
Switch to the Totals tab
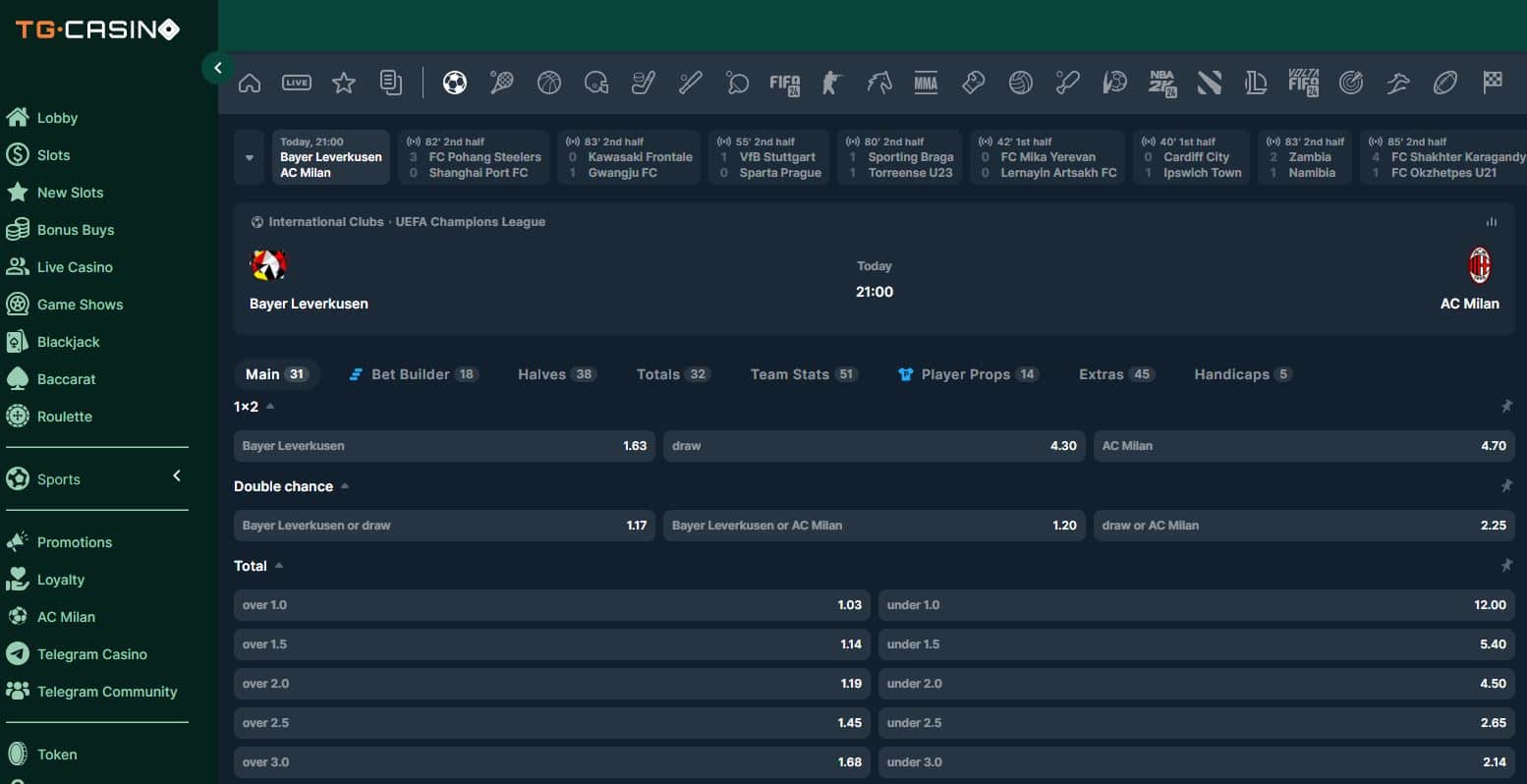(x=673, y=374)
